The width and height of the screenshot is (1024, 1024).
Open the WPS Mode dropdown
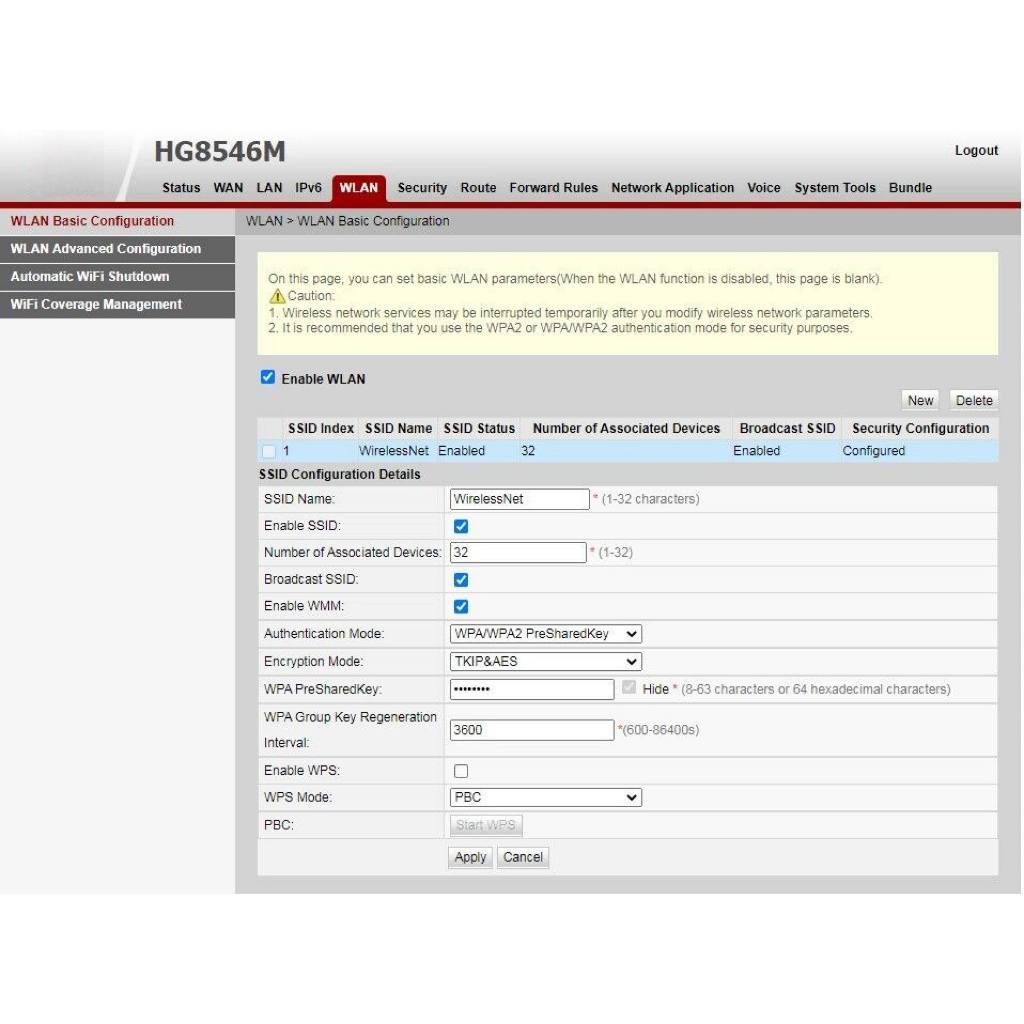point(545,798)
